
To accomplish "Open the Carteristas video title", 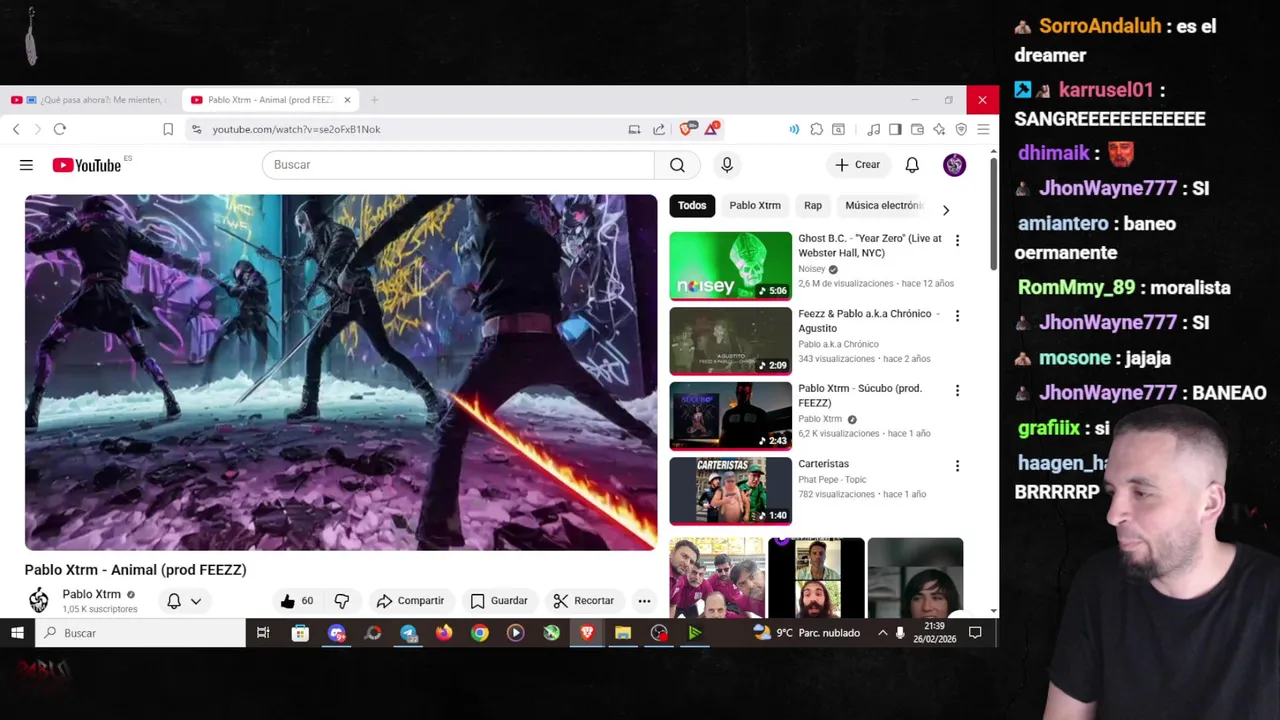I will [x=823, y=464].
